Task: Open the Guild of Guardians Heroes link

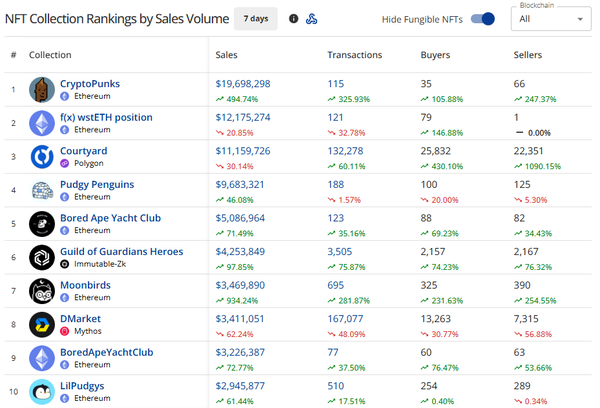Action: click(122, 251)
